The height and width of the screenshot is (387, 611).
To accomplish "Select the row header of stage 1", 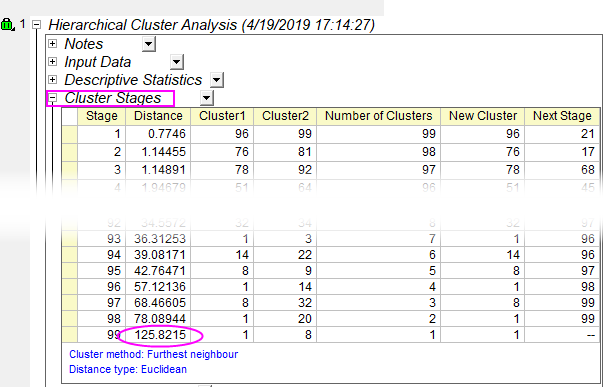I will 70,134.
